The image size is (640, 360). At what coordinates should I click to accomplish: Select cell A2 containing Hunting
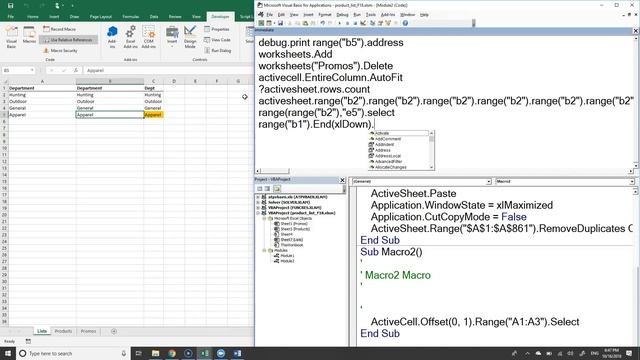pyautogui.click(x=42, y=95)
